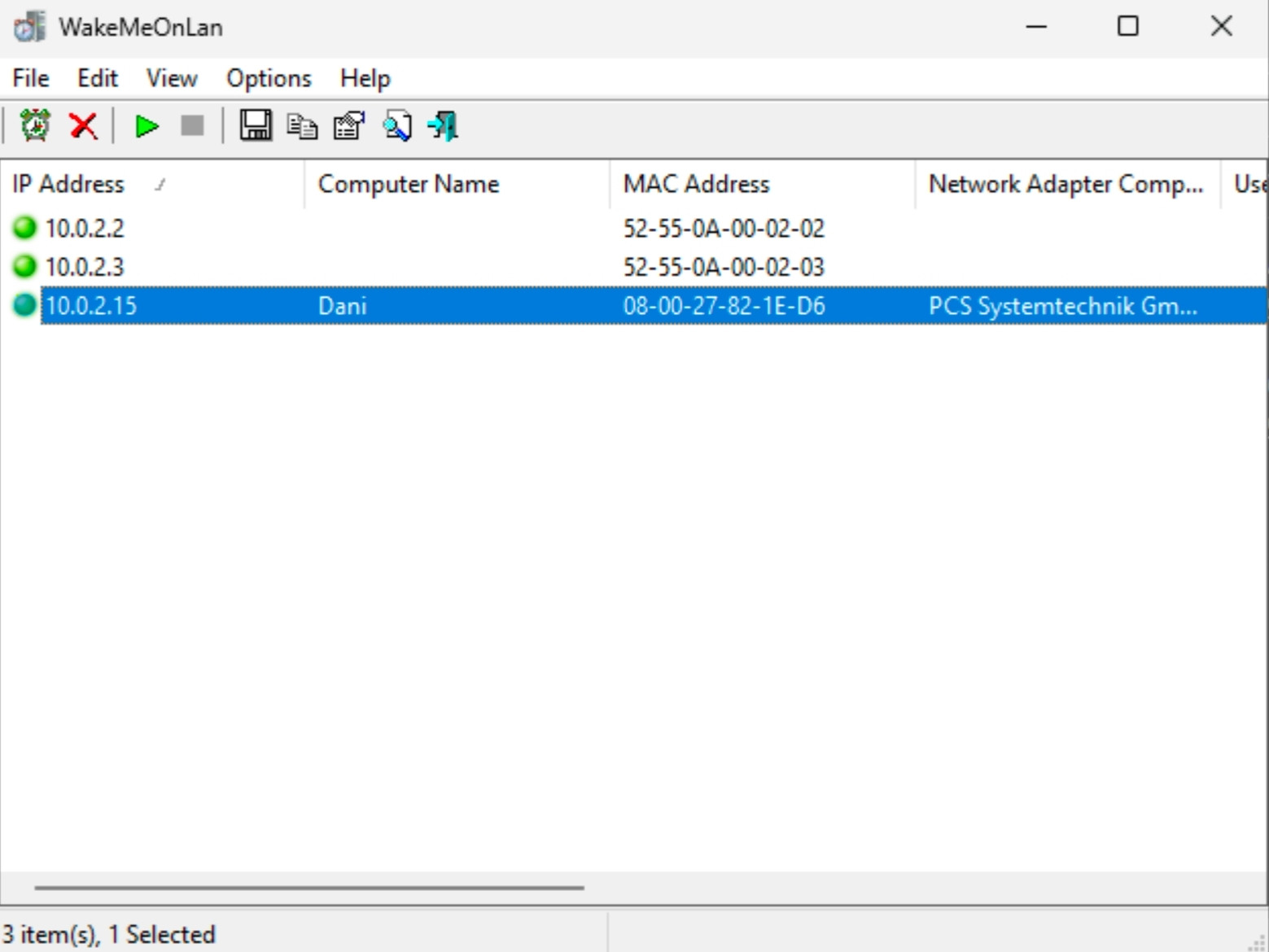Click the Copy Selected Items icon
The height and width of the screenshot is (952, 1269).
click(302, 126)
